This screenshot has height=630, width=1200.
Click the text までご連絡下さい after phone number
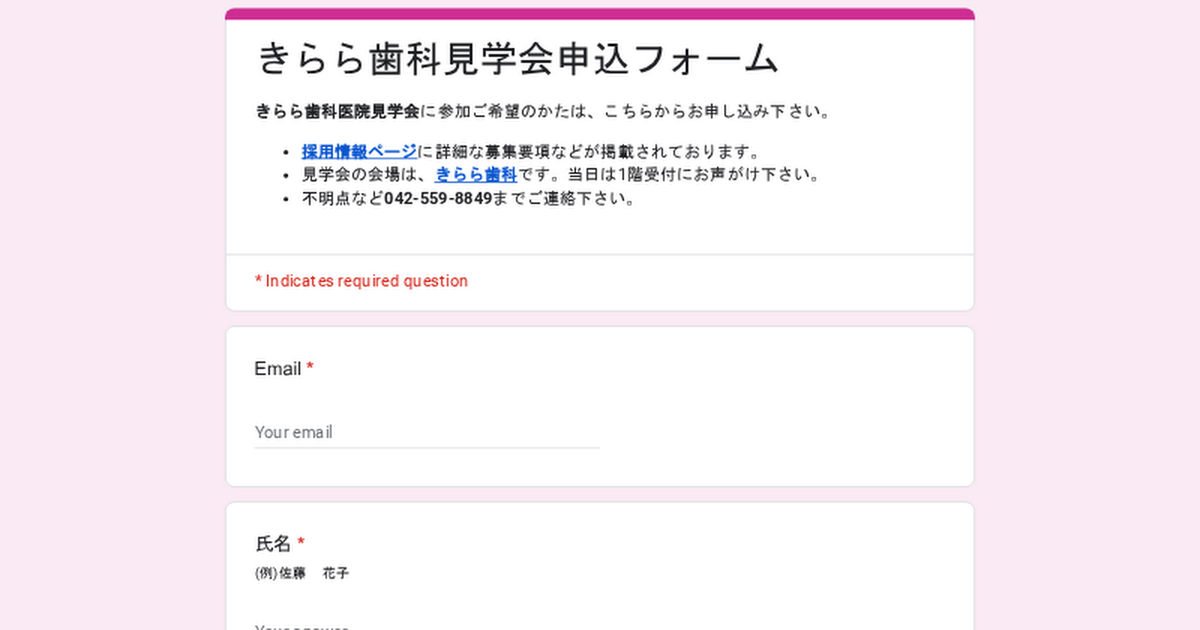[x=564, y=198]
